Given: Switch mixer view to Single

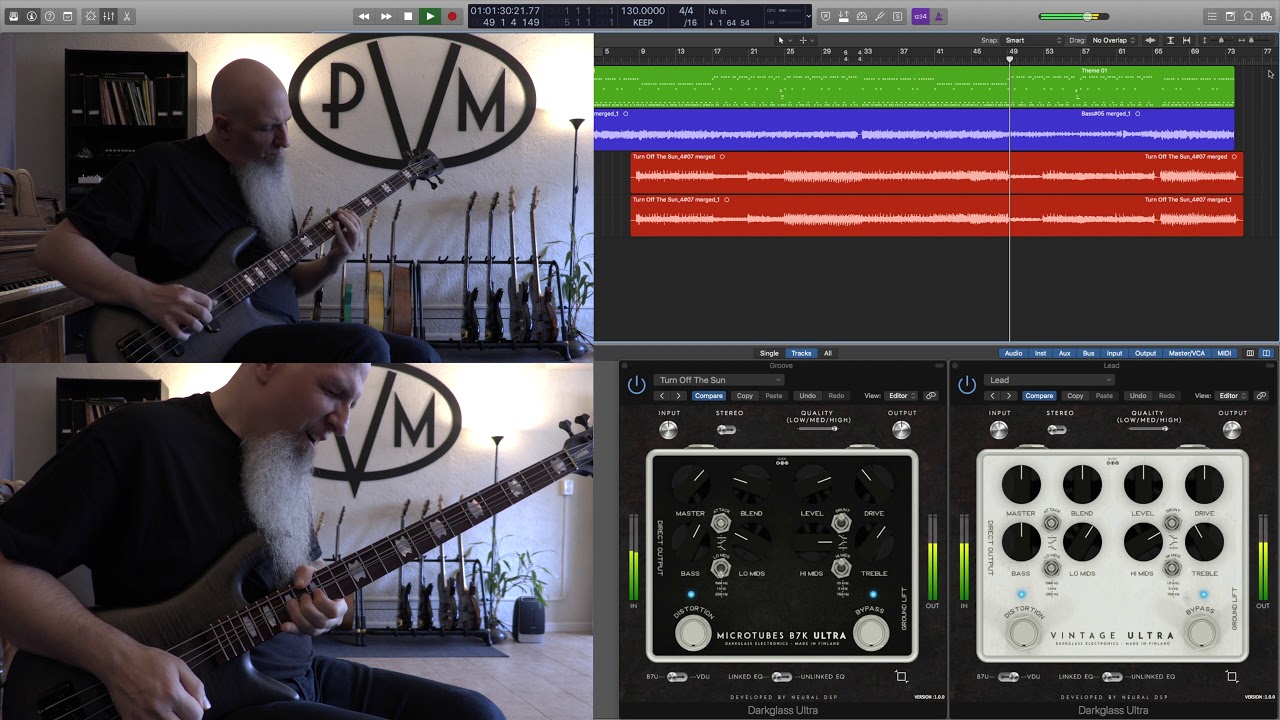Looking at the screenshot, I should pyautogui.click(x=769, y=353).
